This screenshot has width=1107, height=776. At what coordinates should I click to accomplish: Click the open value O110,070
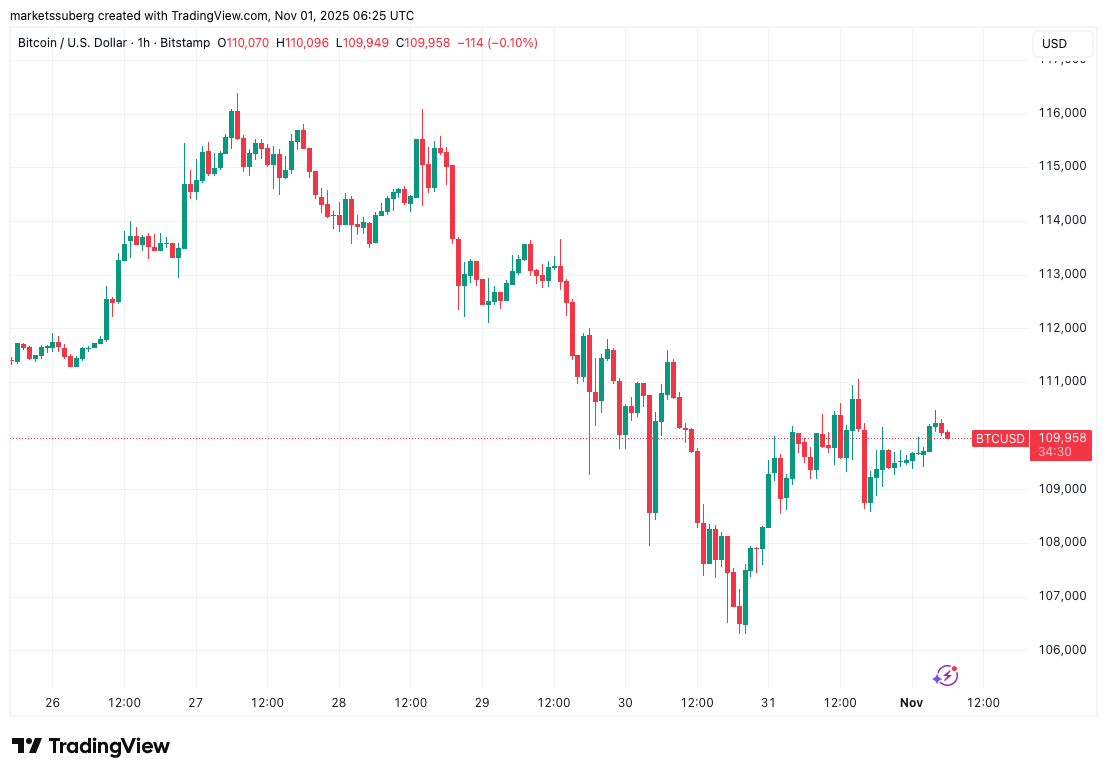point(245,43)
